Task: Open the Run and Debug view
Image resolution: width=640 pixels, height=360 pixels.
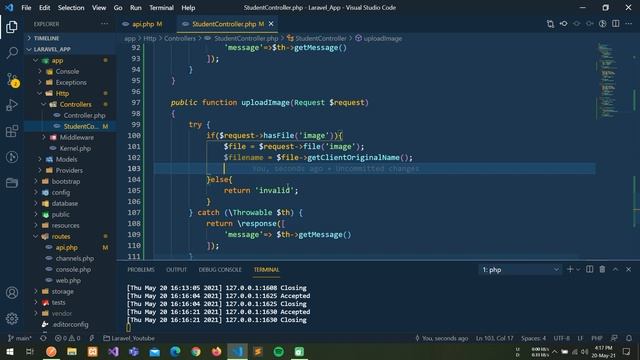Action: [12, 105]
